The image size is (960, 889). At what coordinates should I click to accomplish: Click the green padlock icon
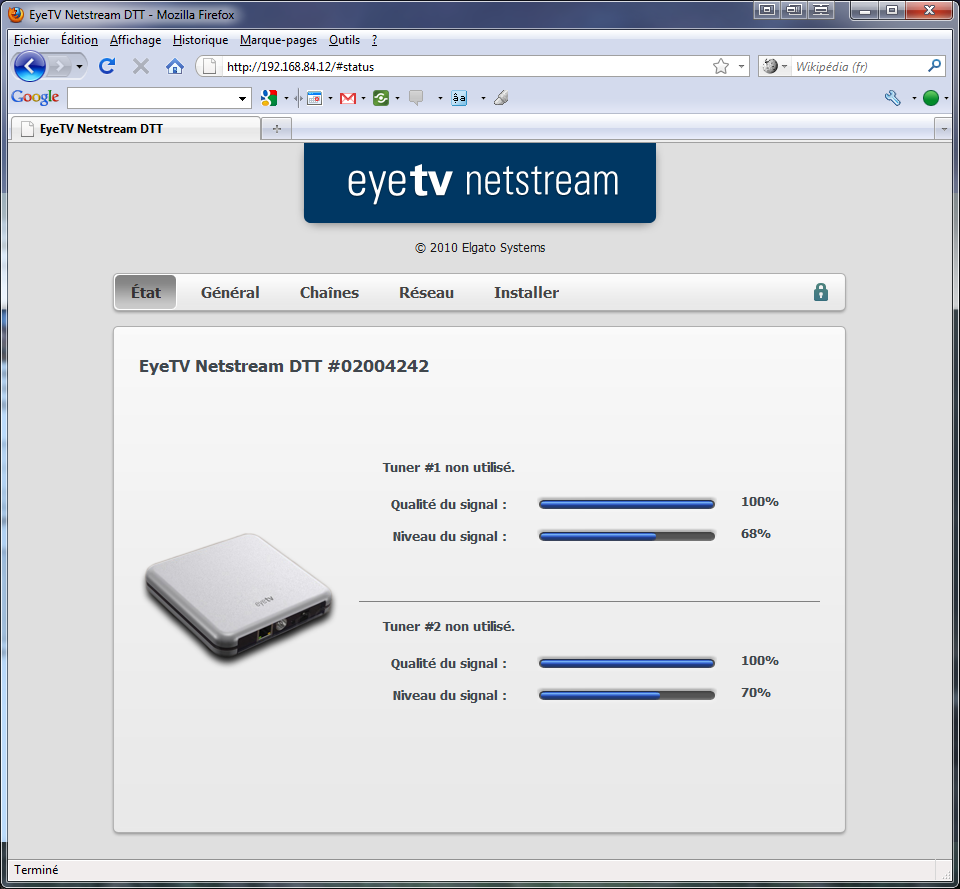click(820, 292)
